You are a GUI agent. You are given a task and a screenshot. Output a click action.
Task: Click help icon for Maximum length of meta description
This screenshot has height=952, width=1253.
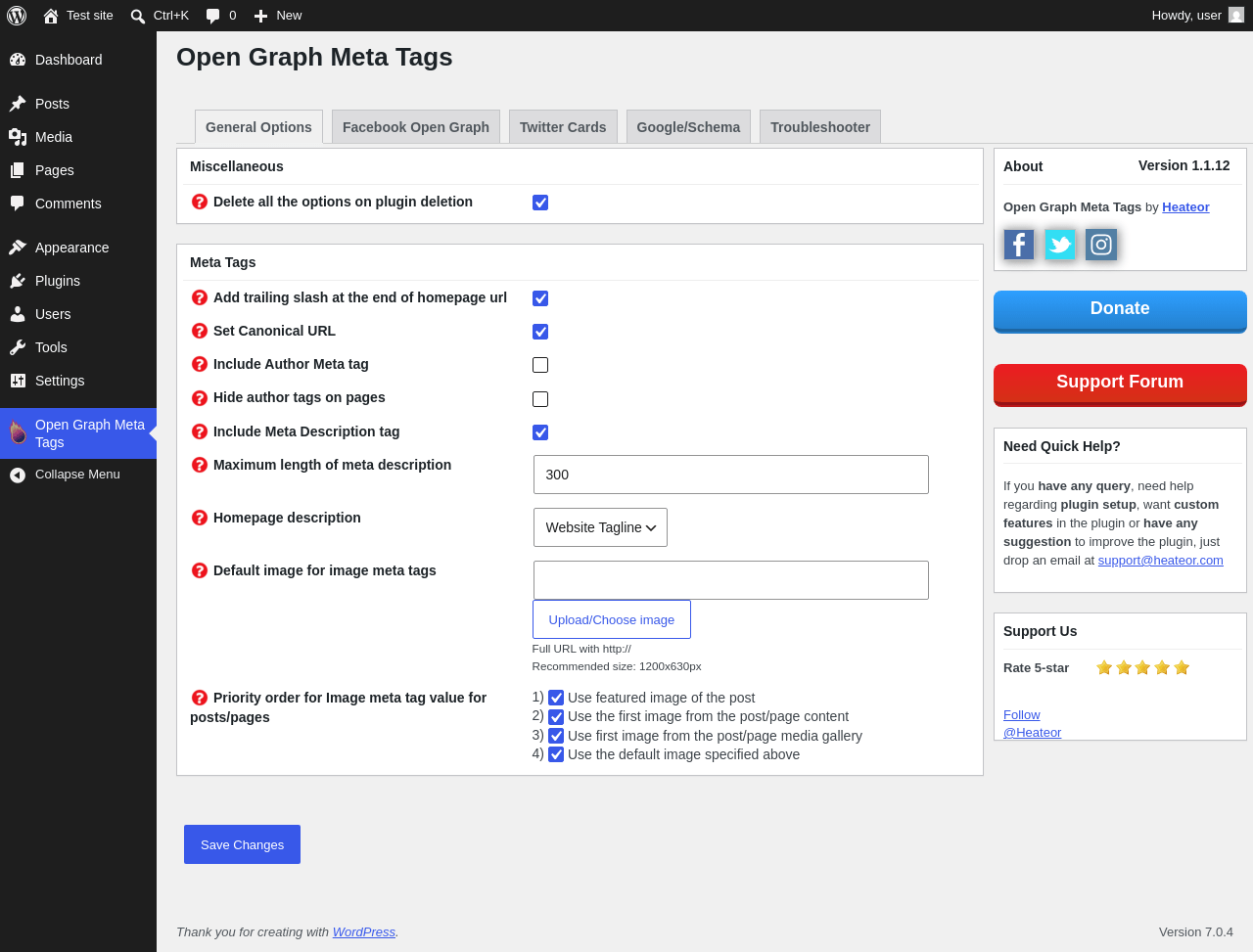click(200, 465)
